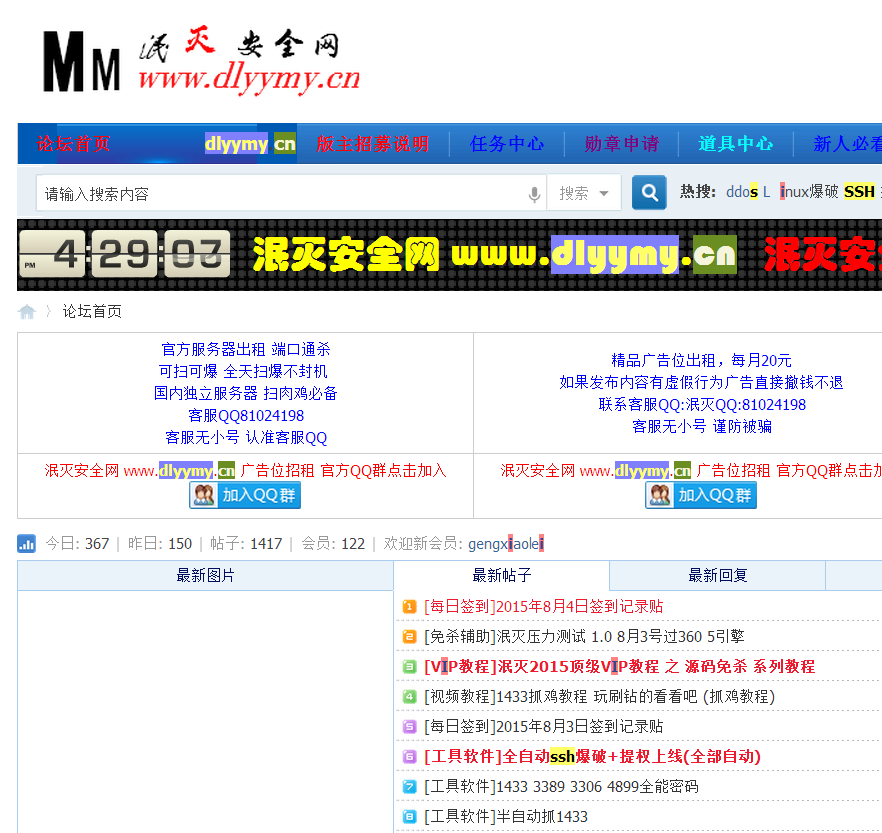
Task: Click rank 6 icon beside ssh爆破 post
Action: [x=409, y=757]
